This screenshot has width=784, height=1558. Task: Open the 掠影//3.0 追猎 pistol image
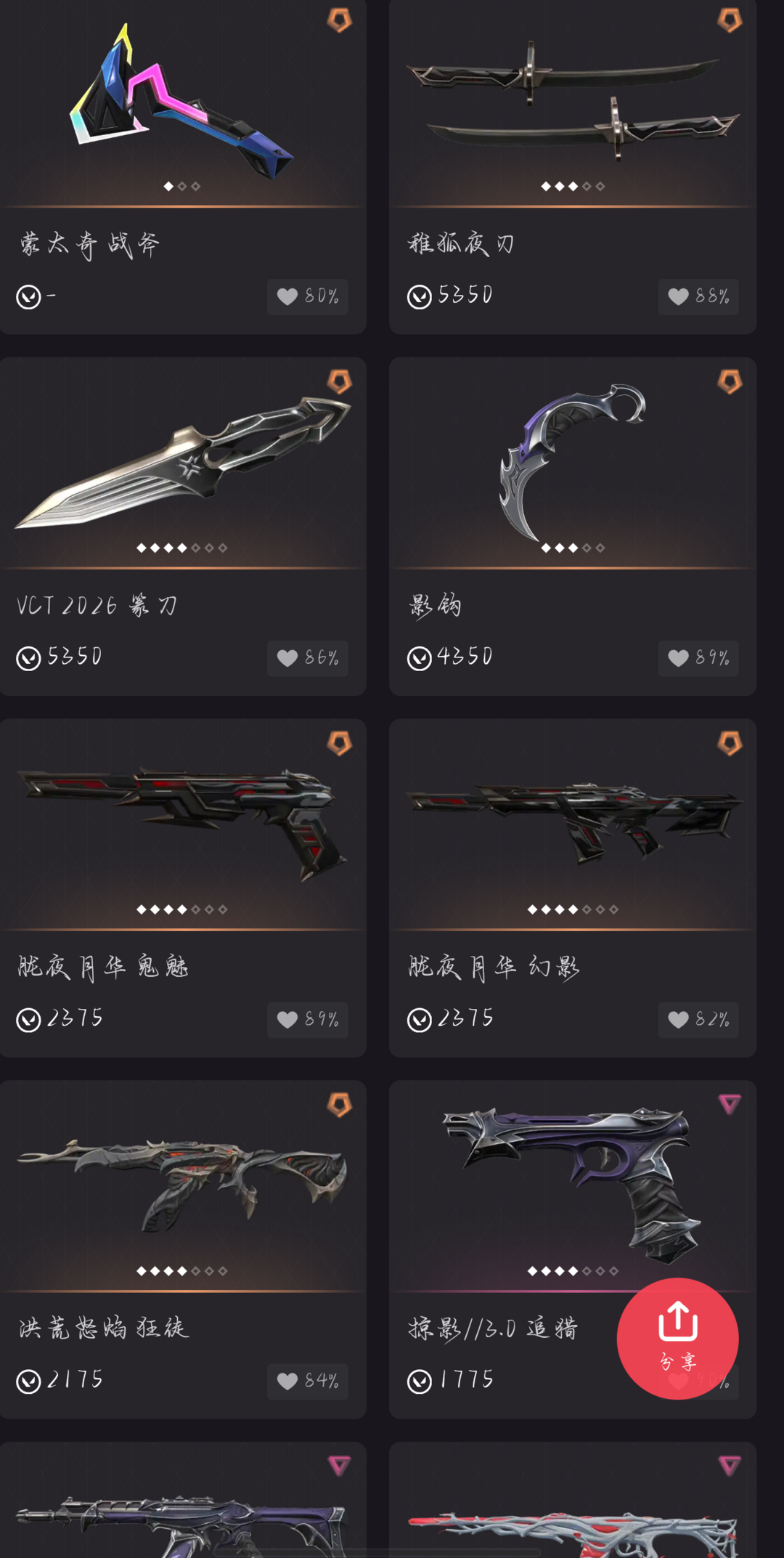572,1184
